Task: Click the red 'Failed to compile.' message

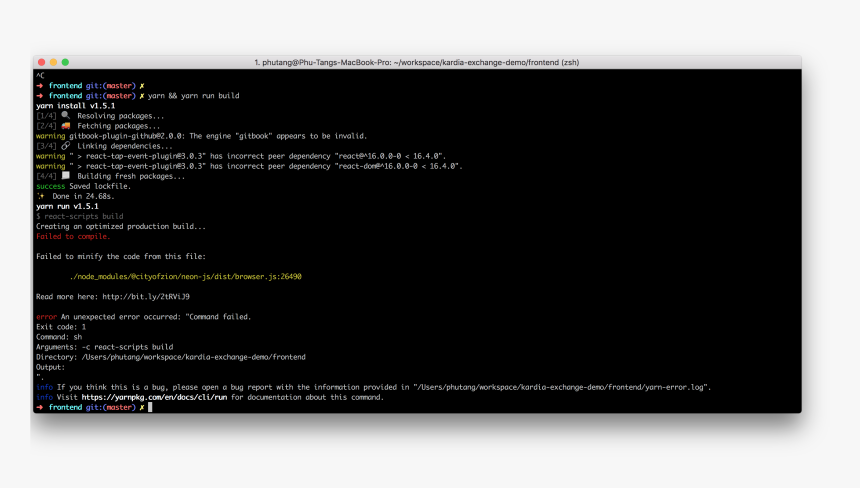Action: tap(73, 236)
